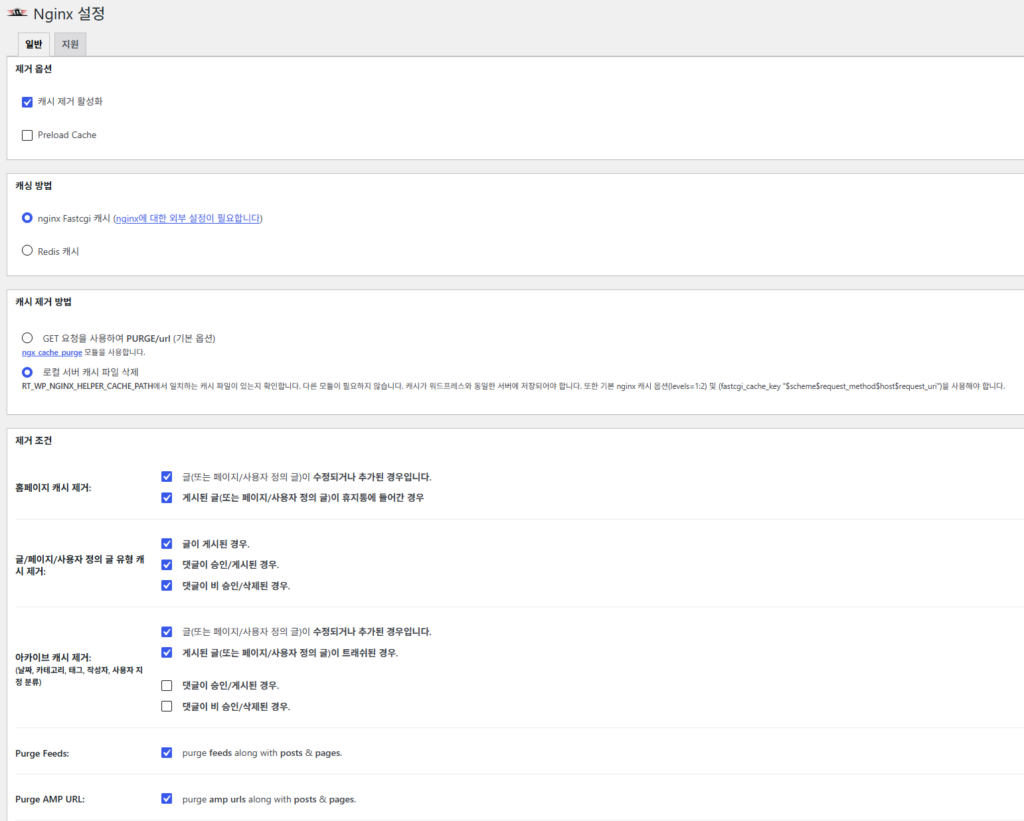Toggle 홈페이지 캐시 제거 수정되거나 추가된 경우 checkbox

coord(167,477)
